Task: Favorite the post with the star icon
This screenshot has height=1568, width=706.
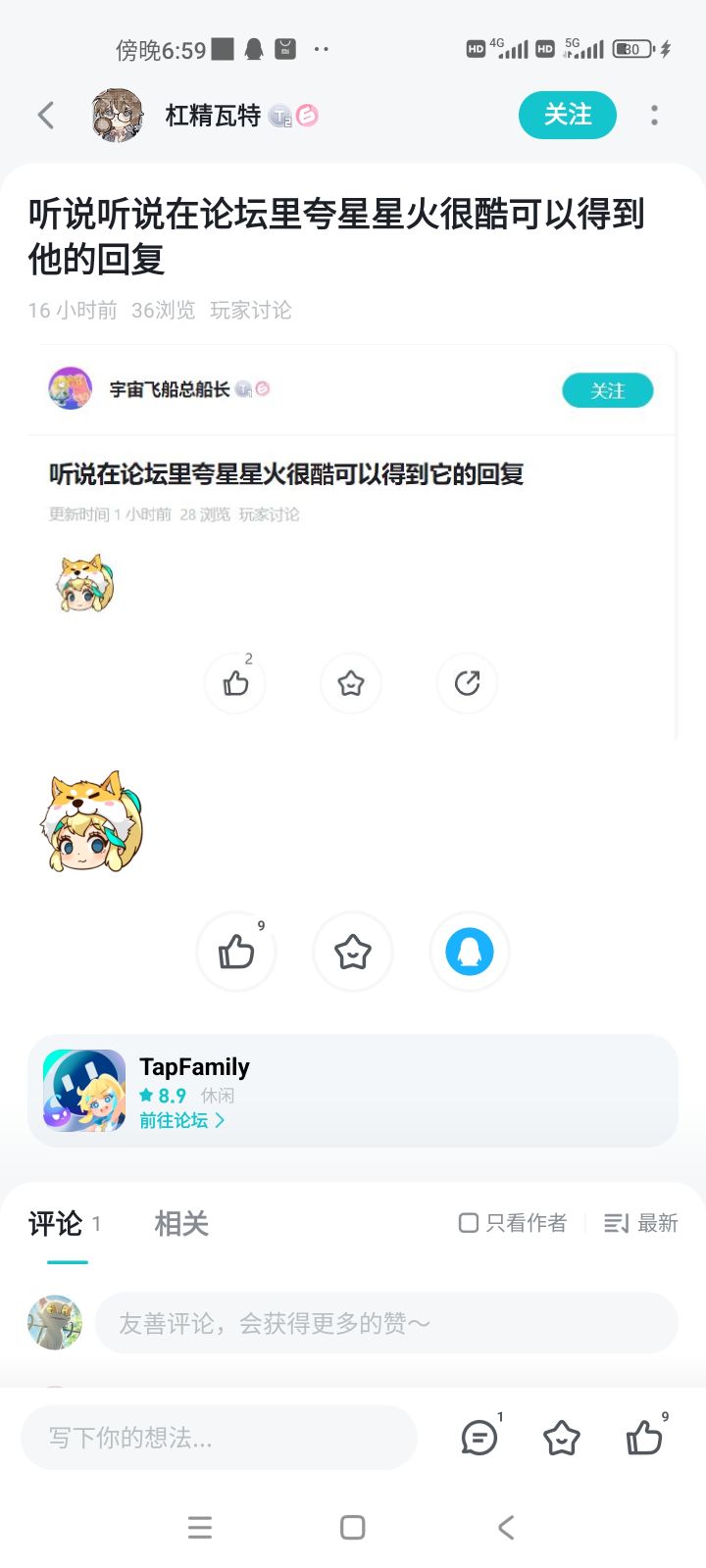Action: pyautogui.click(x=352, y=951)
